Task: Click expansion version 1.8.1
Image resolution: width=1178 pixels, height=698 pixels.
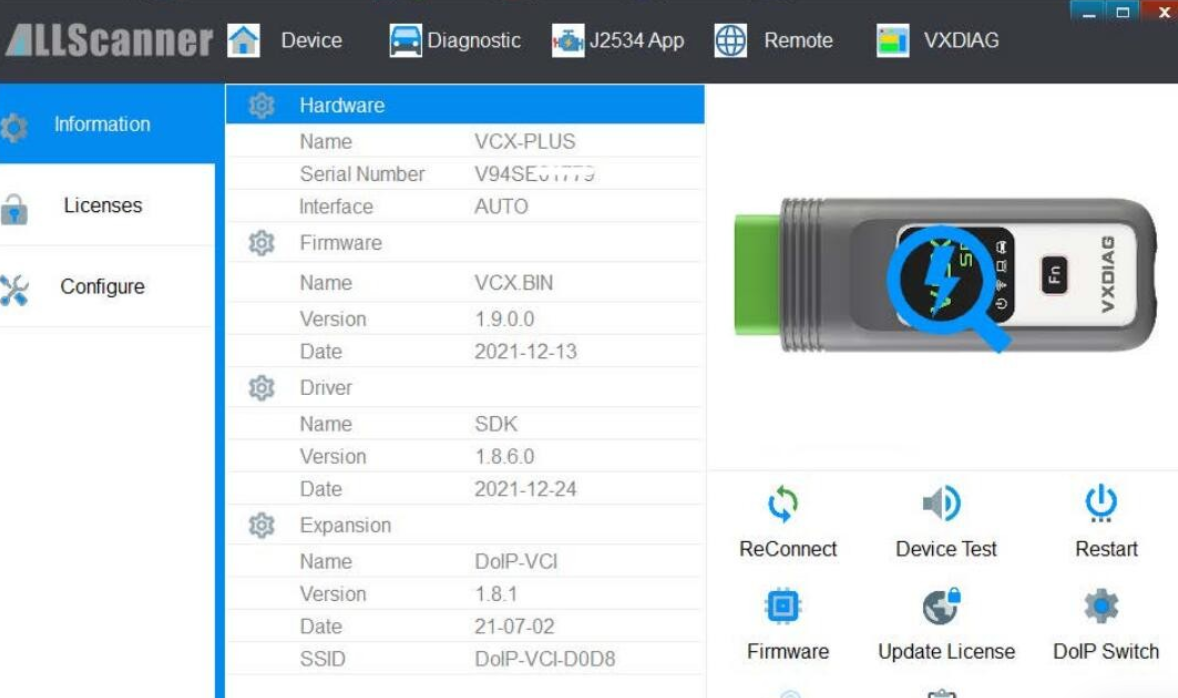Action: (x=496, y=594)
